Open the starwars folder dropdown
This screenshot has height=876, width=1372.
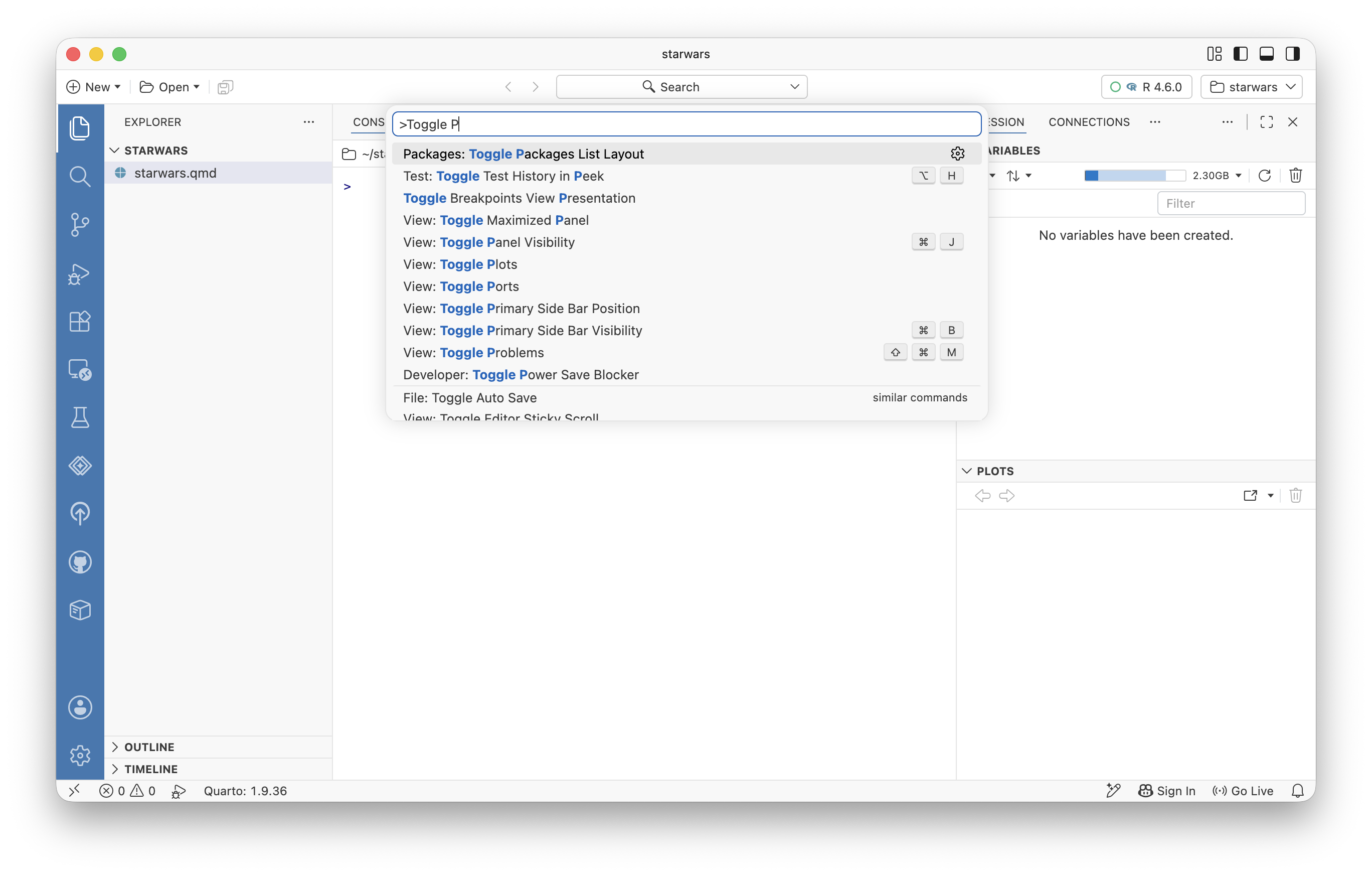pyautogui.click(x=1252, y=87)
